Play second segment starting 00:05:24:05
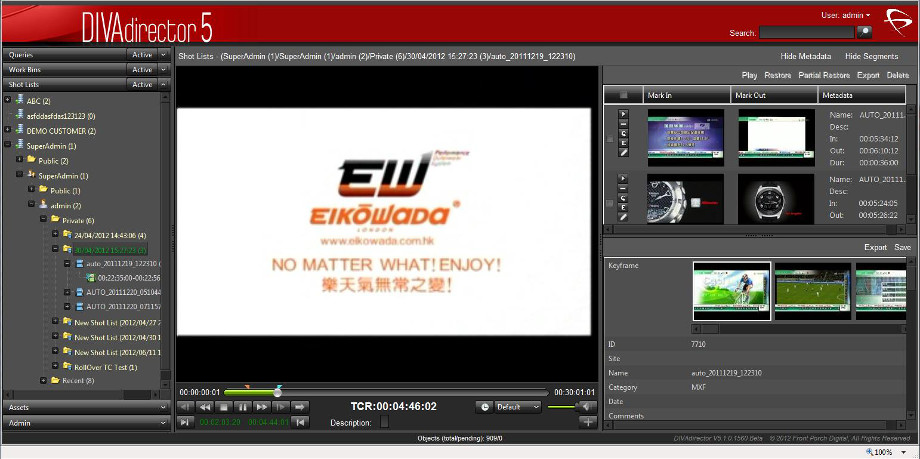Screen dimensions: 920x459 [624, 178]
